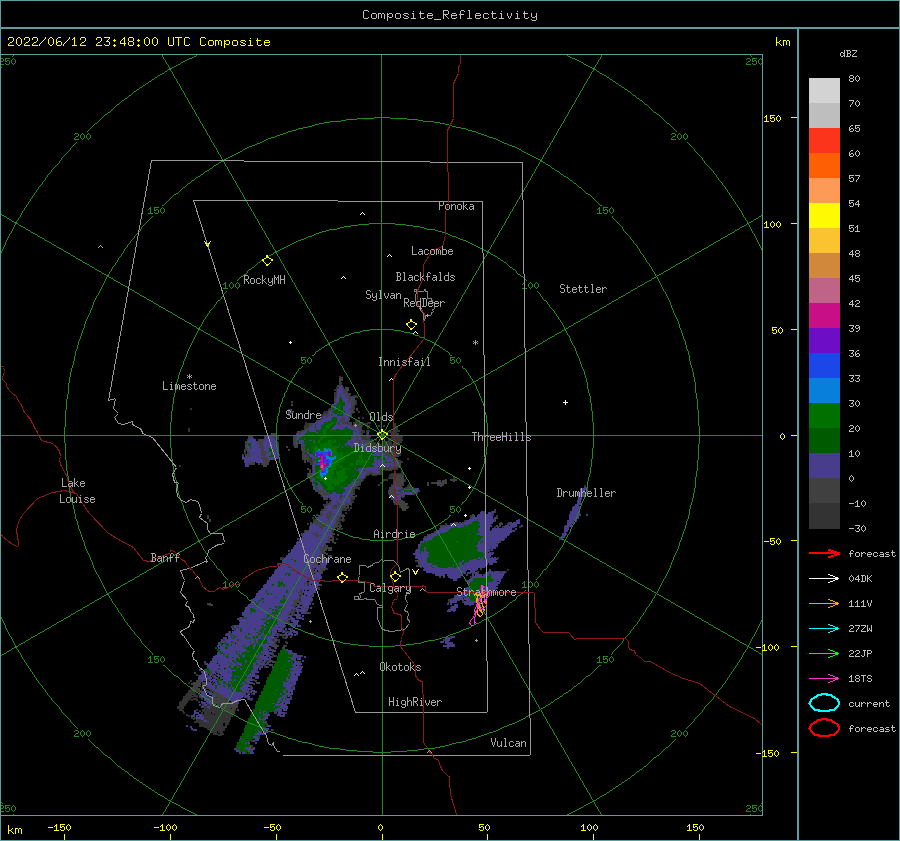Screen dimensions: 900x841
Task: Click the Cochrane label
Action: [327, 559]
